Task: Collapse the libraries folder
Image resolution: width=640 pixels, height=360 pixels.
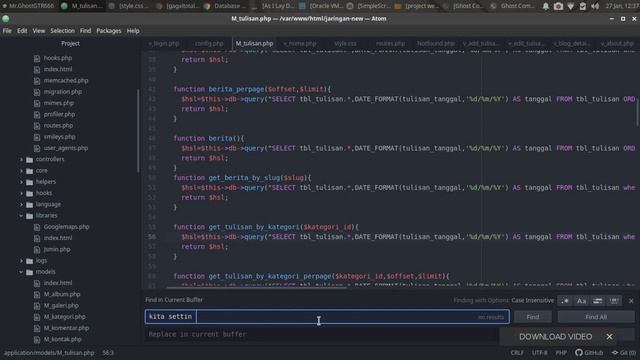Action: tap(47, 216)
